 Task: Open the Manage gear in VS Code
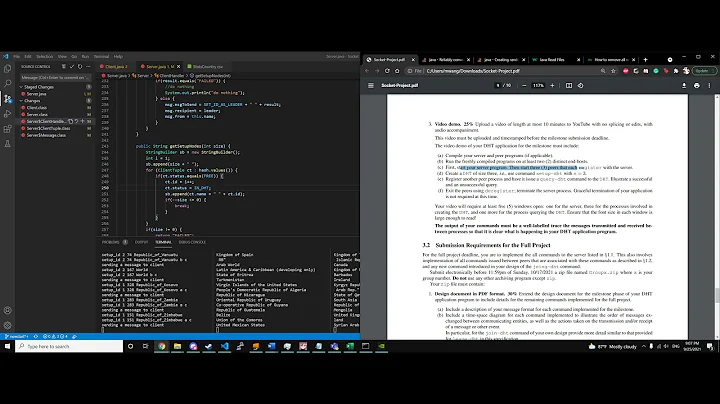[x=7, y=325]
